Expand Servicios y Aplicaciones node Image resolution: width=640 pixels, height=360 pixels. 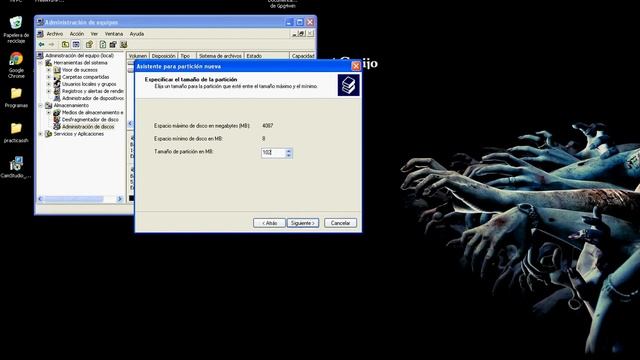click(40, 134)
